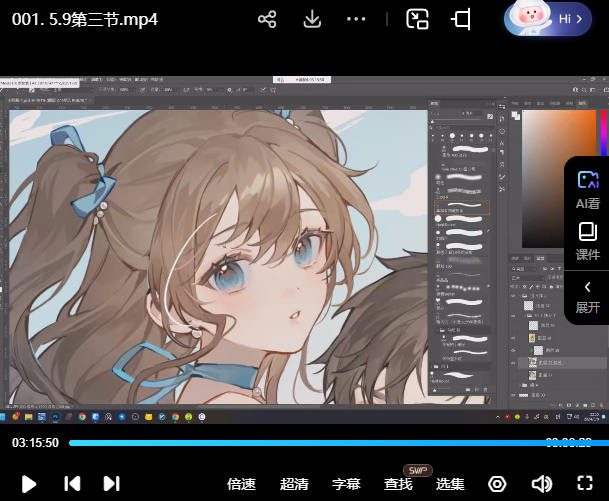Skip to the previous video
Image resolution: width=609 pixels, height=501 pixels.
click(72, 484)
